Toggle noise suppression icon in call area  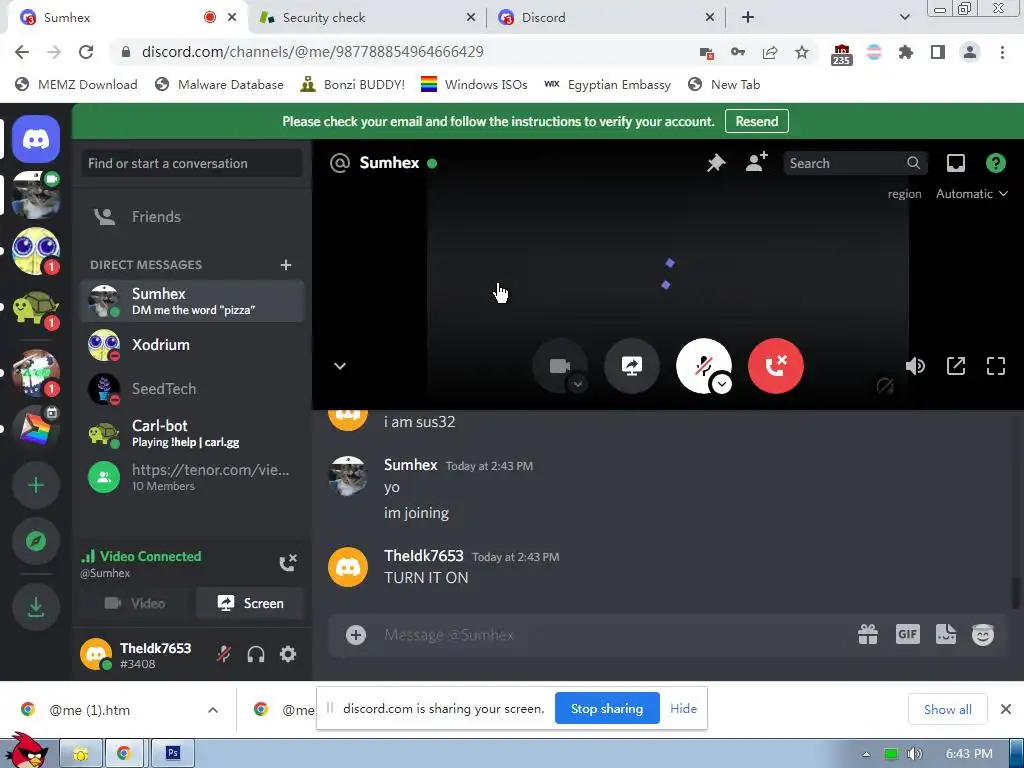pos(885,387)
